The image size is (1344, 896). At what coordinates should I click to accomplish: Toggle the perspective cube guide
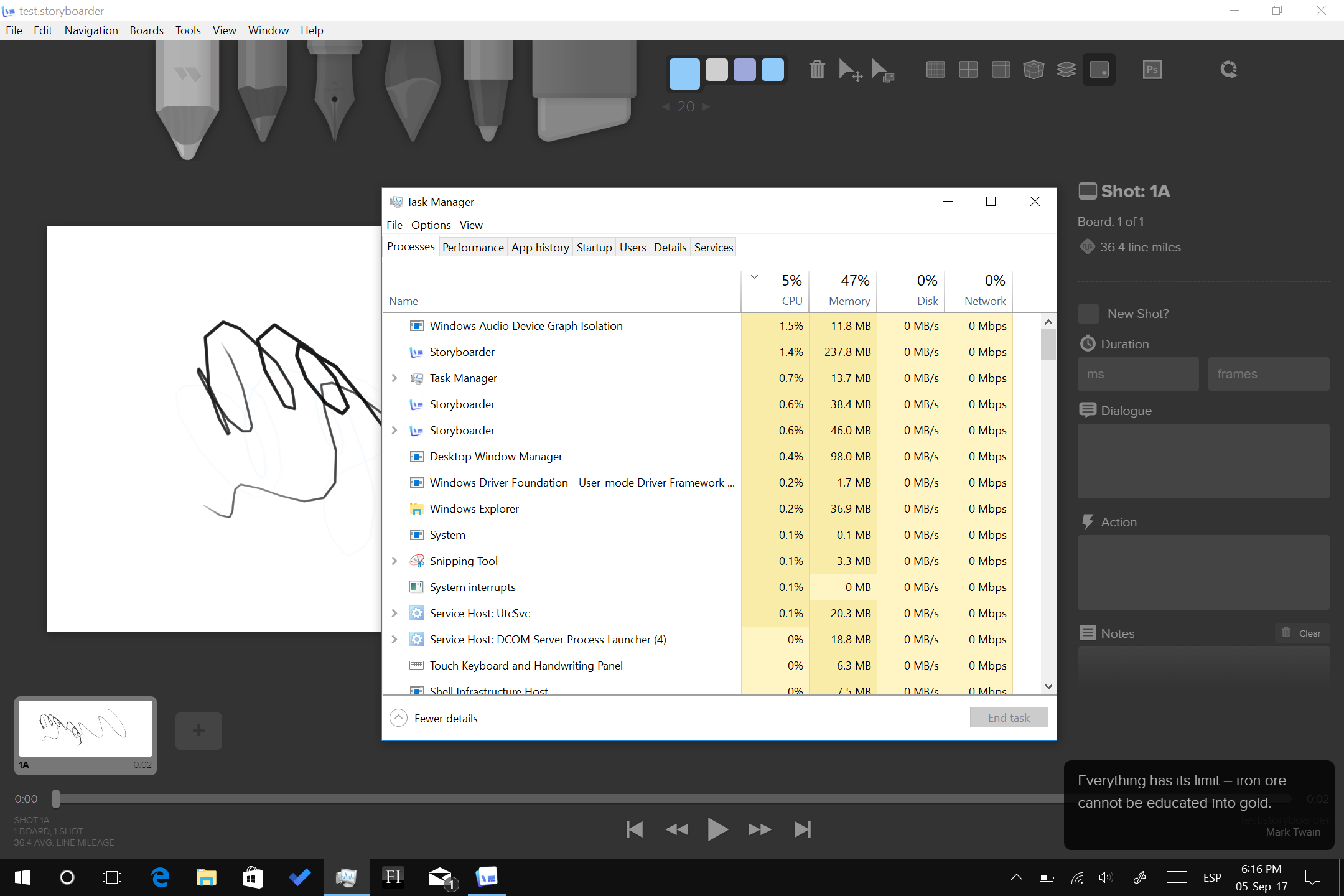coord(1034,70)
